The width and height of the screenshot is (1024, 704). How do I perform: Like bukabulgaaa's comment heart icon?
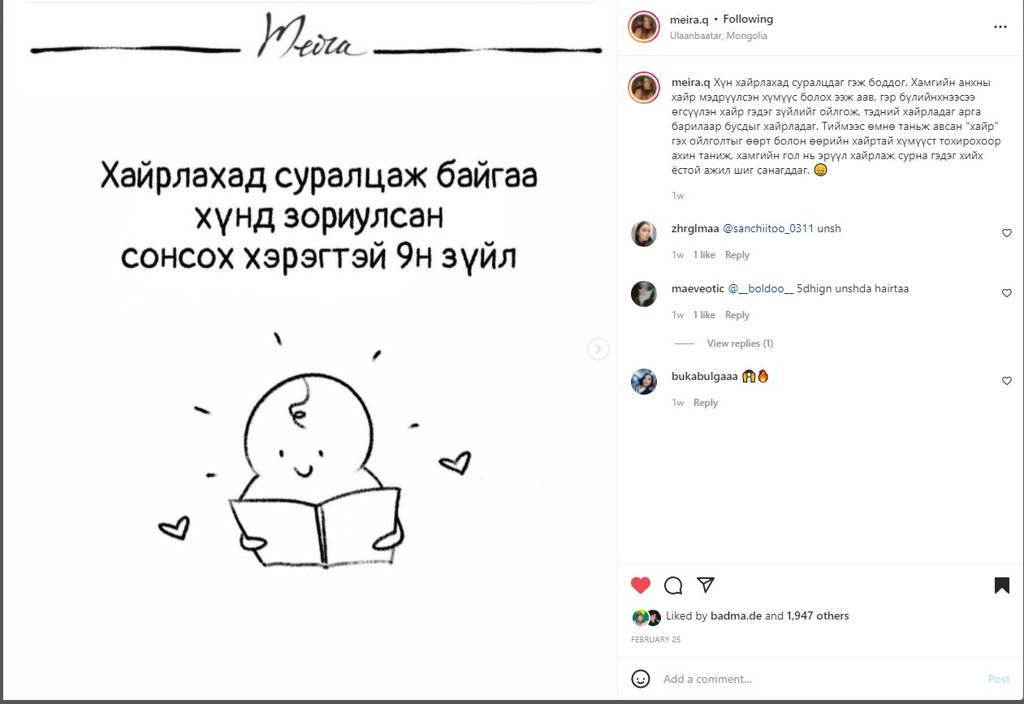pyautogui.click(x=1006, y=381)
